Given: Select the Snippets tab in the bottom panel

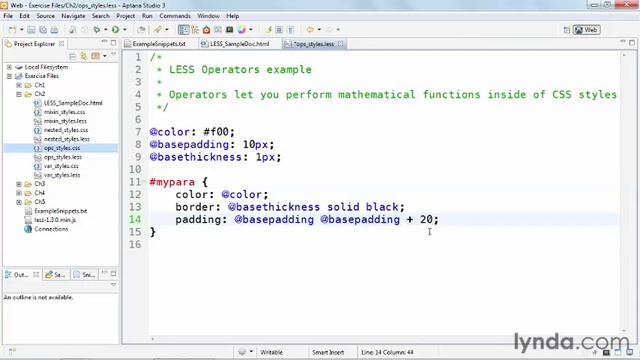Looking at the screenshot, I should pyautogui.click(x=84, y=275).
